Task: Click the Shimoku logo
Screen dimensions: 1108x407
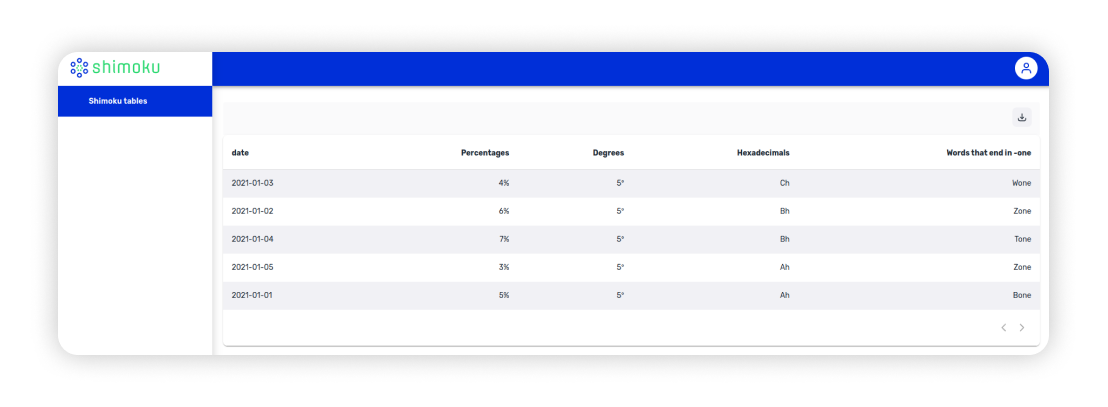Action: (x=115, y=68)
